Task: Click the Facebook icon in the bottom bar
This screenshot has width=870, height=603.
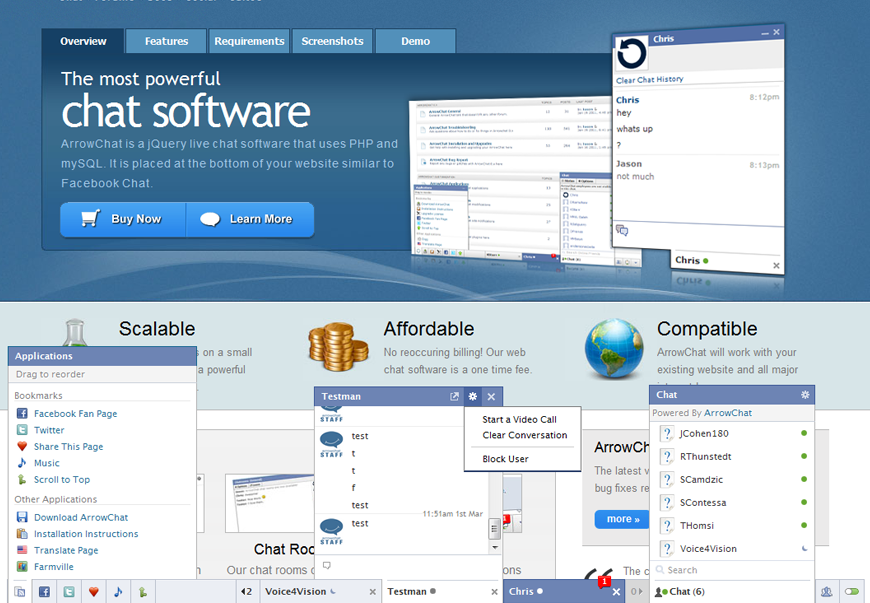Action: (44, 592)
